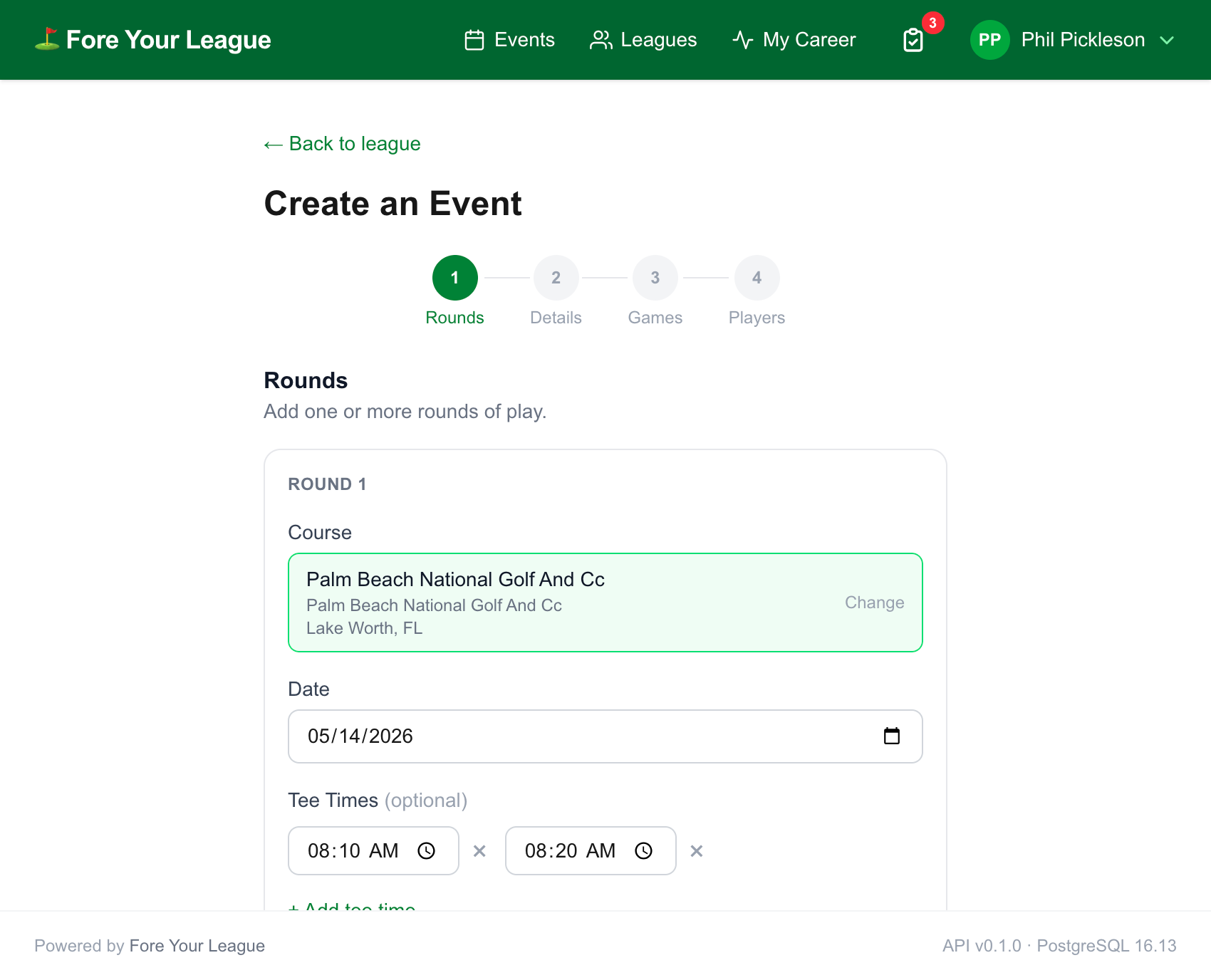1211x980 pixels.
Task: Select step 1 Rounds circle
Action: [455, 278]
